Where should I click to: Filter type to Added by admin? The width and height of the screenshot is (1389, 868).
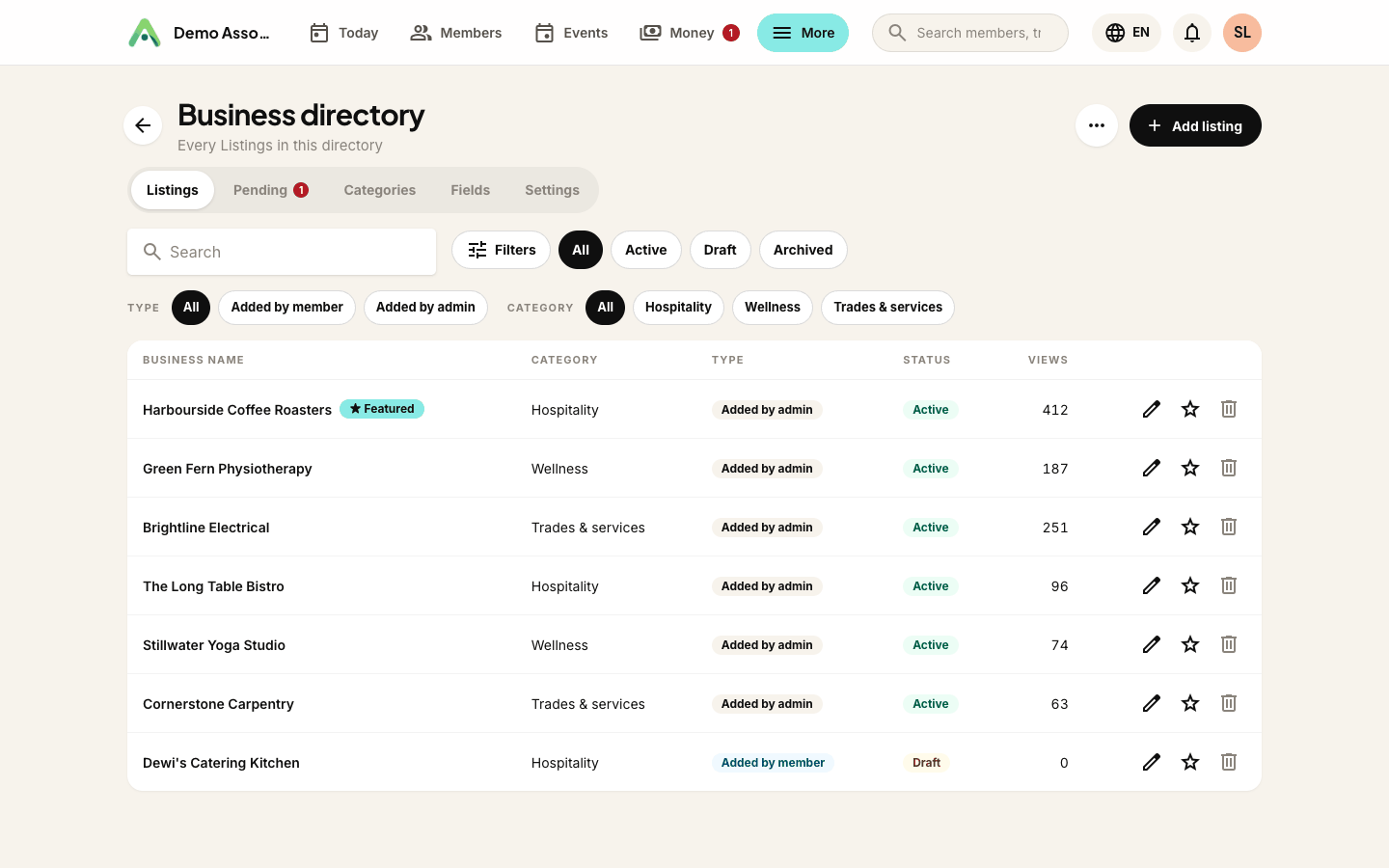425,308
